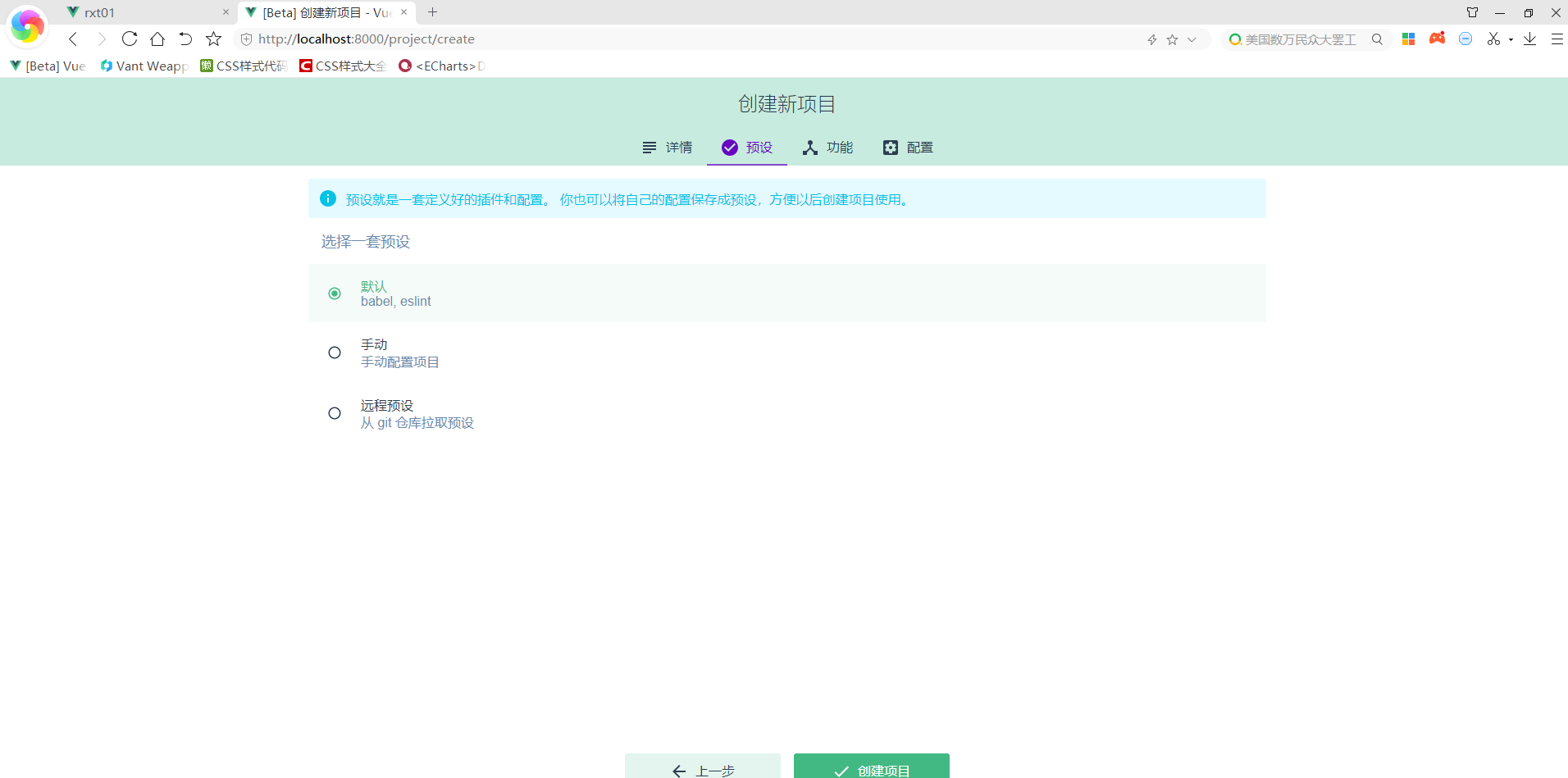Open the Microsoft apps grid icon

point(1409,39)
